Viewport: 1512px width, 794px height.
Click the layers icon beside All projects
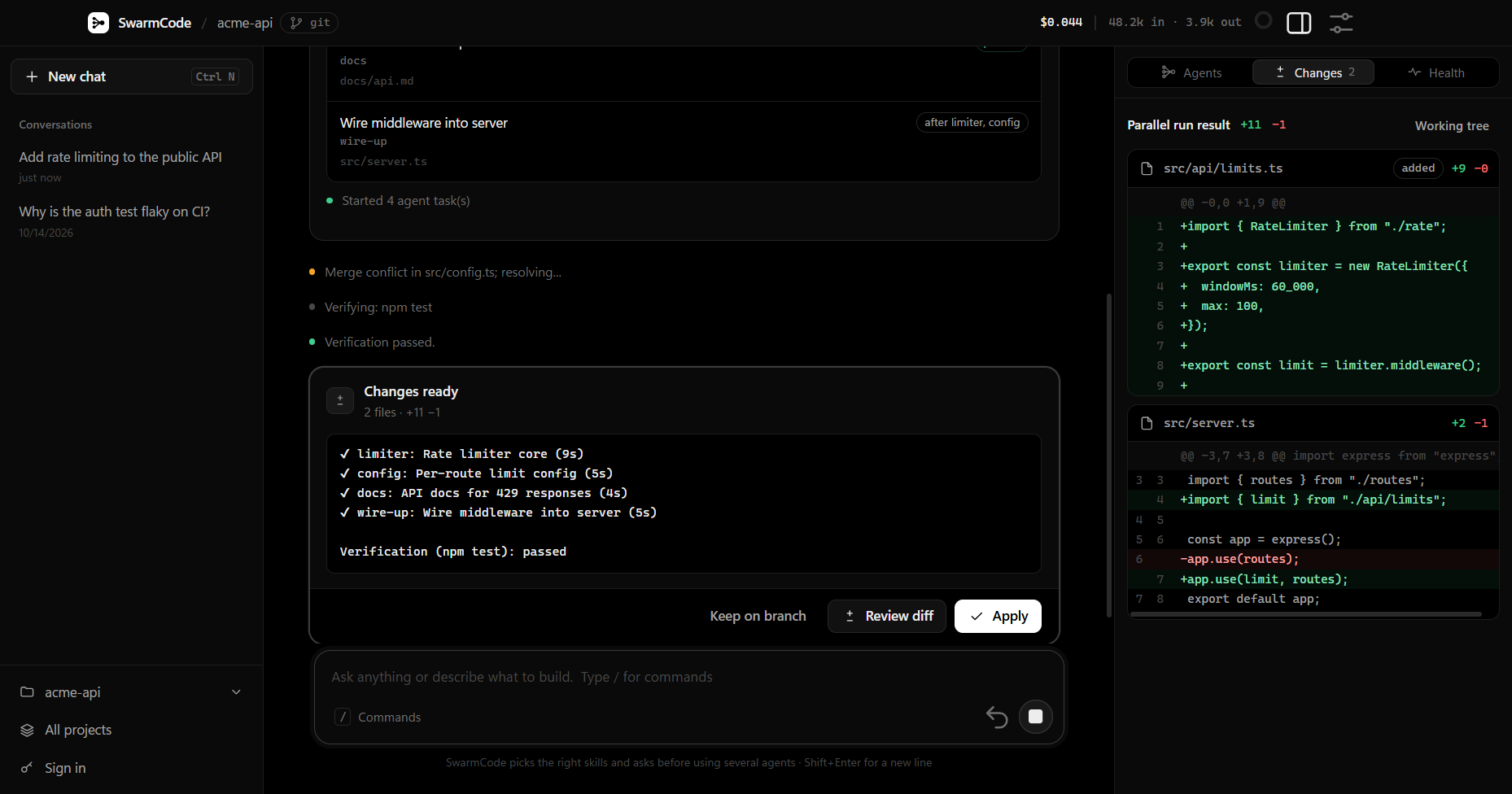(27, 730)
